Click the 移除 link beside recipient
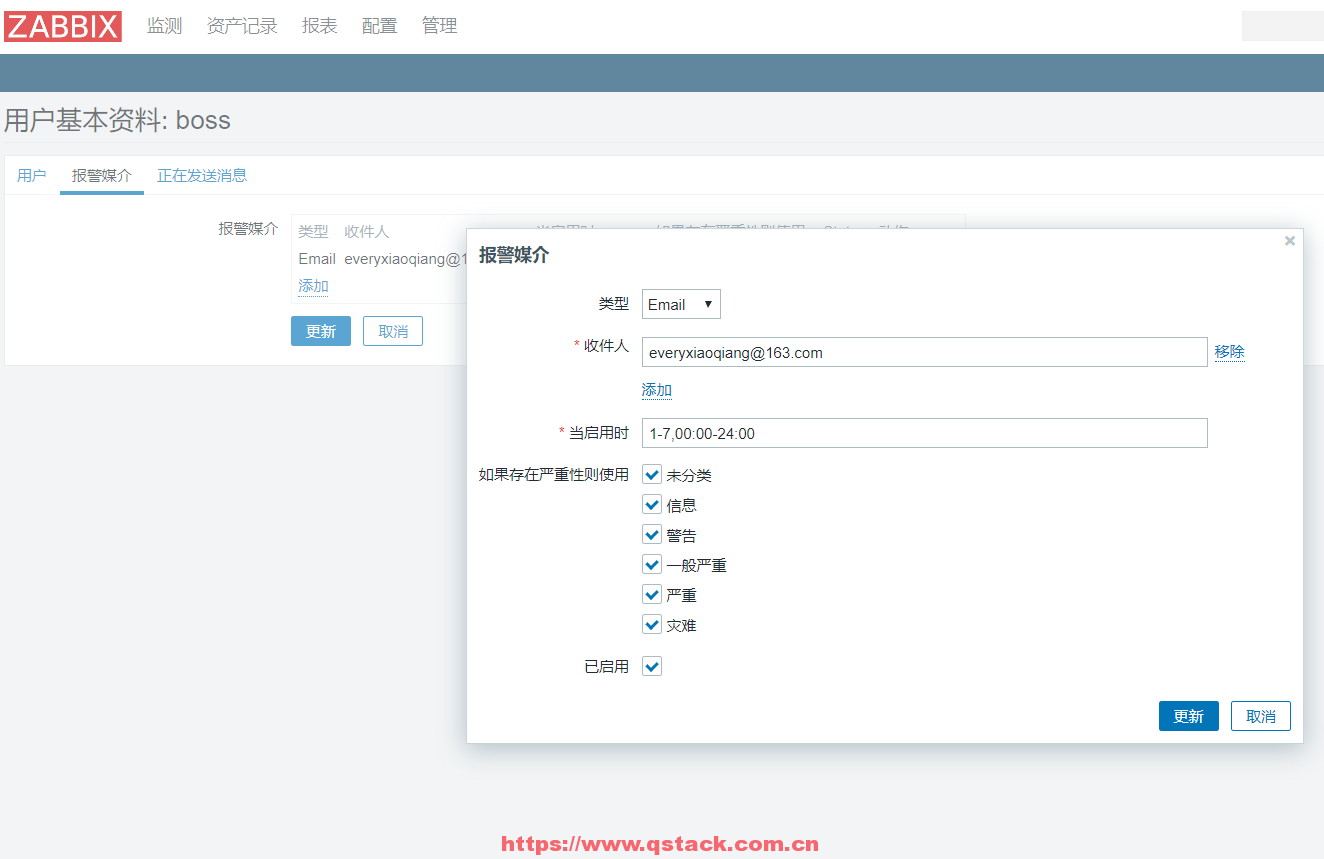The width and height of the screenshot is (1324, 859). 1229,352
